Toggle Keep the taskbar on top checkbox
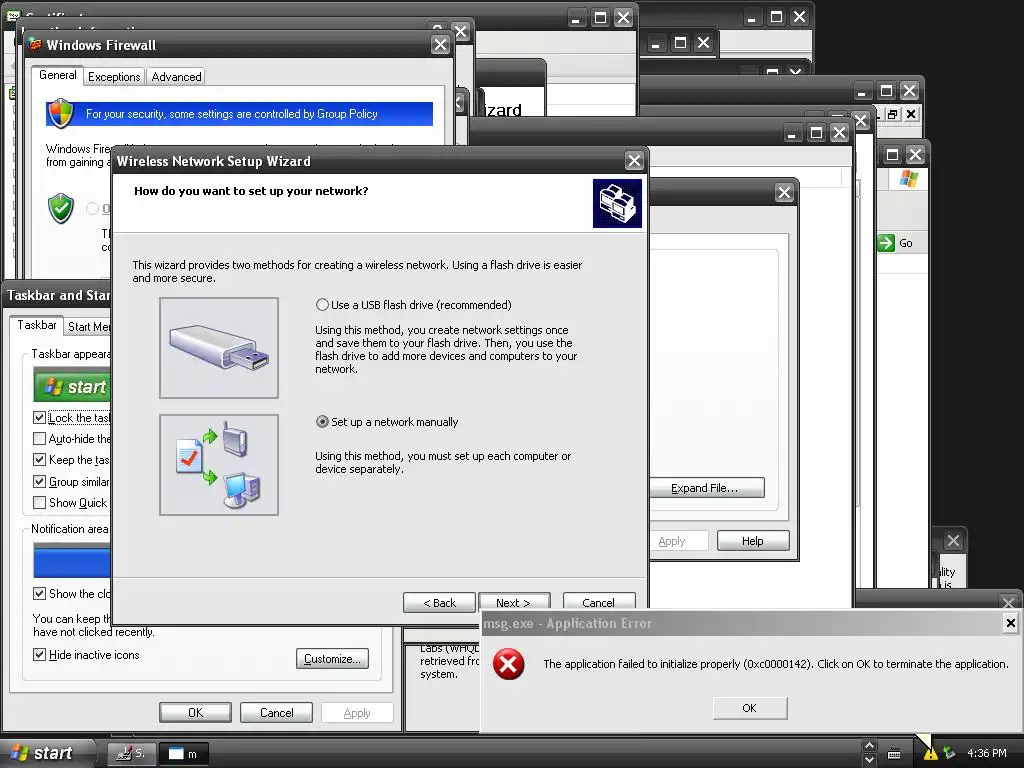 tap(39, 460)
